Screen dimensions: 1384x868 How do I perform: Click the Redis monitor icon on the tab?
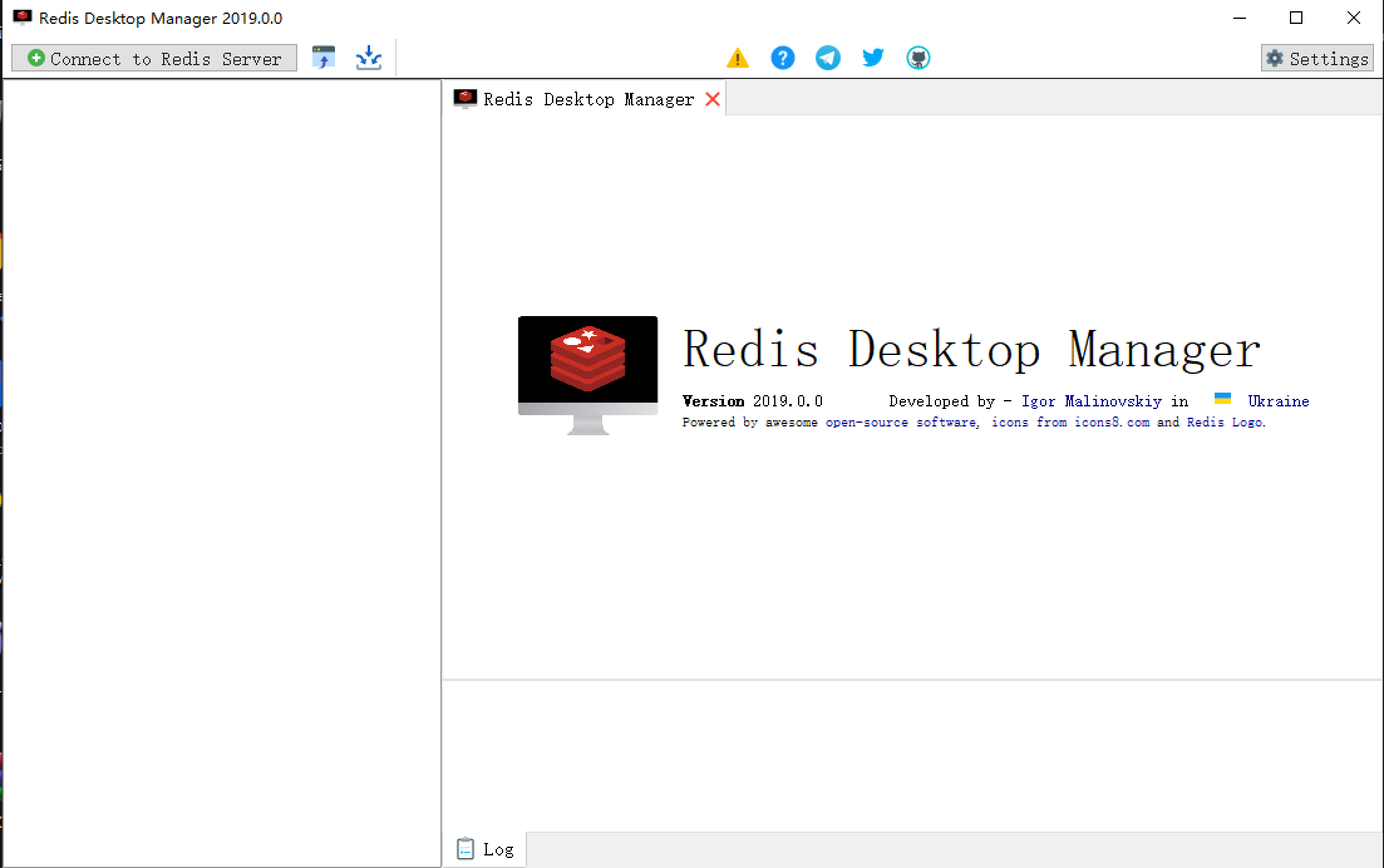tap(466, 98)
